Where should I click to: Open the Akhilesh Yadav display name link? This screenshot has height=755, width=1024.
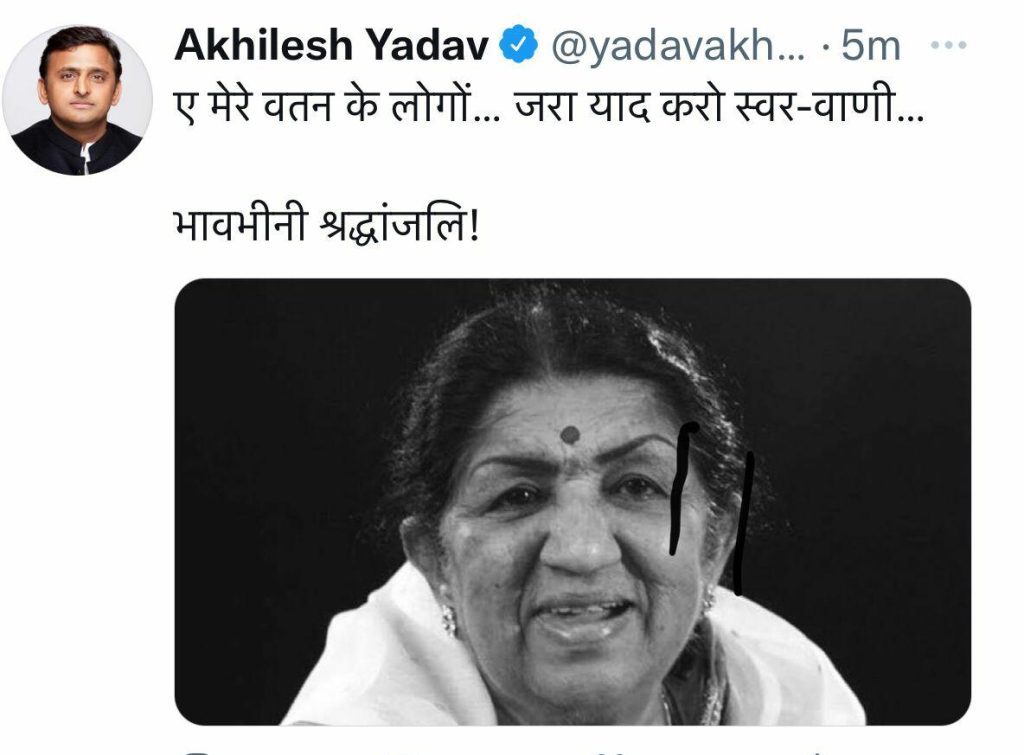point(331,45)
